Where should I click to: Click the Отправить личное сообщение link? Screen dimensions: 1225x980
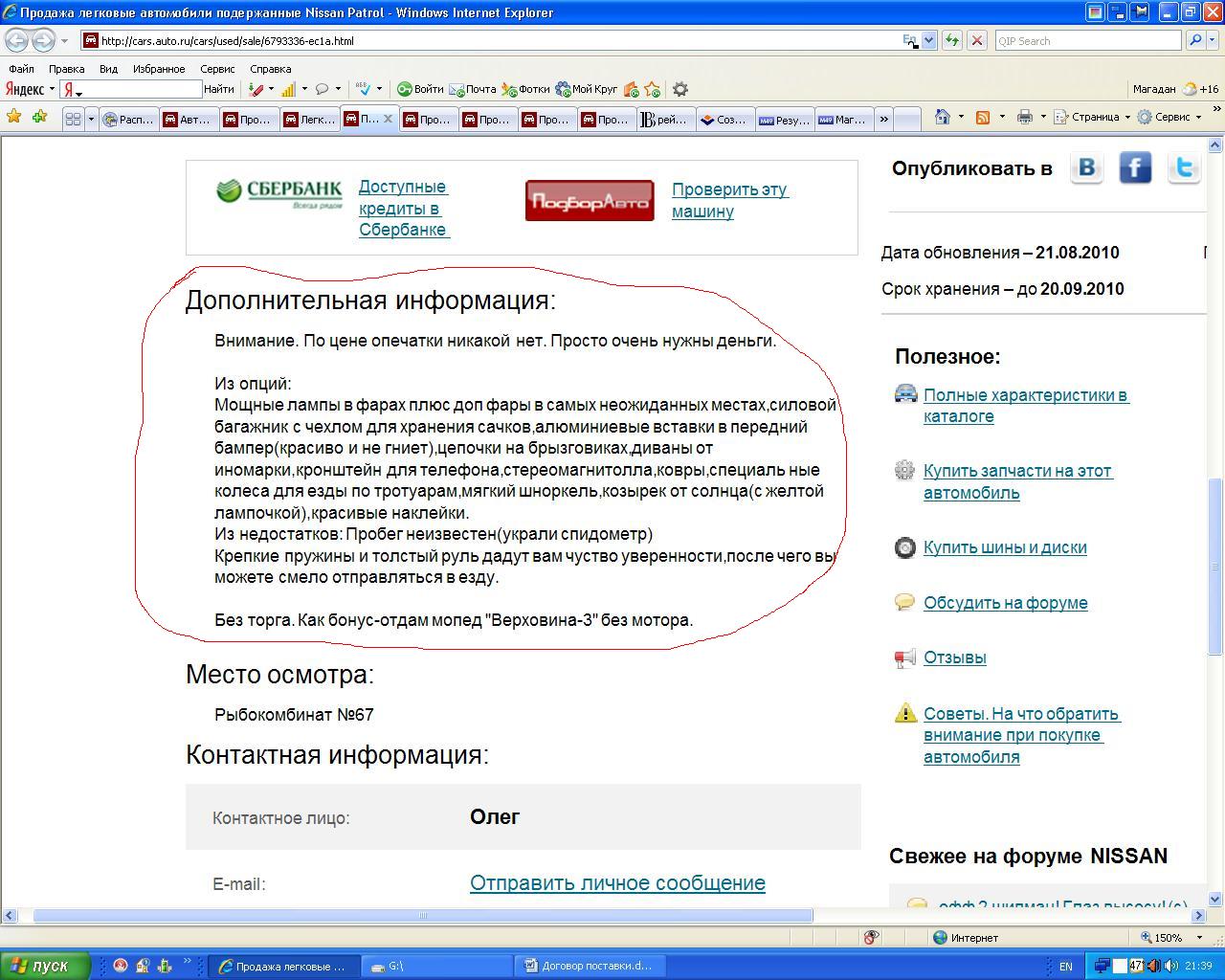[x=617, y=883]
